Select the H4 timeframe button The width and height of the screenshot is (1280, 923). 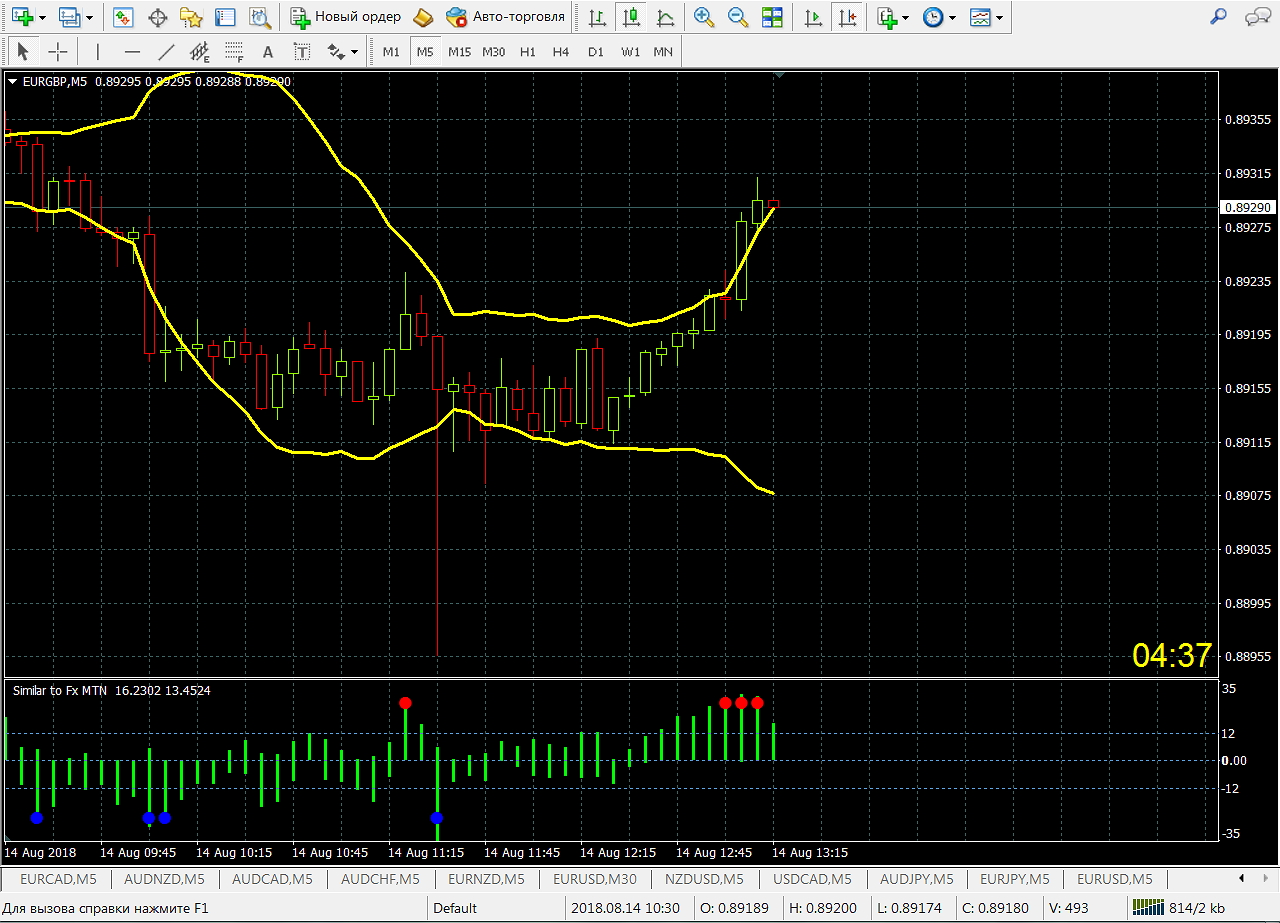click(x=561, y=51)
